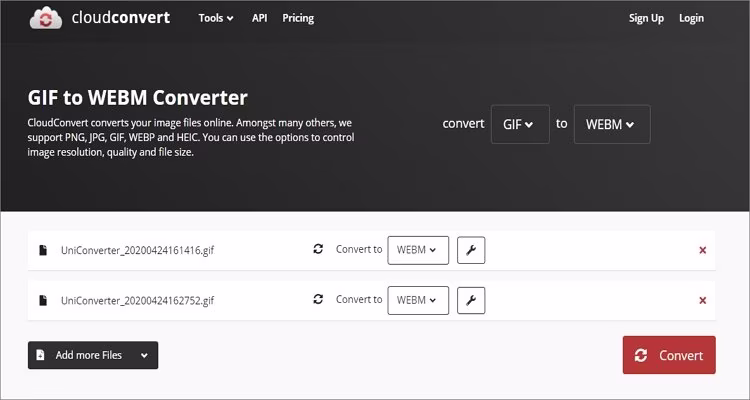The height and width of the screenshot is (400, 750).
Task: Expand the Add more Files arrow
Action: point(144,356)
